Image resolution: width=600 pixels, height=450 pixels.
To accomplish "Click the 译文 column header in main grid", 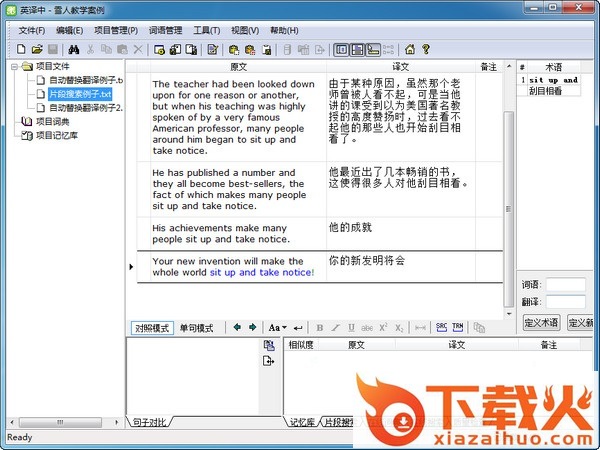I will 401,67.
